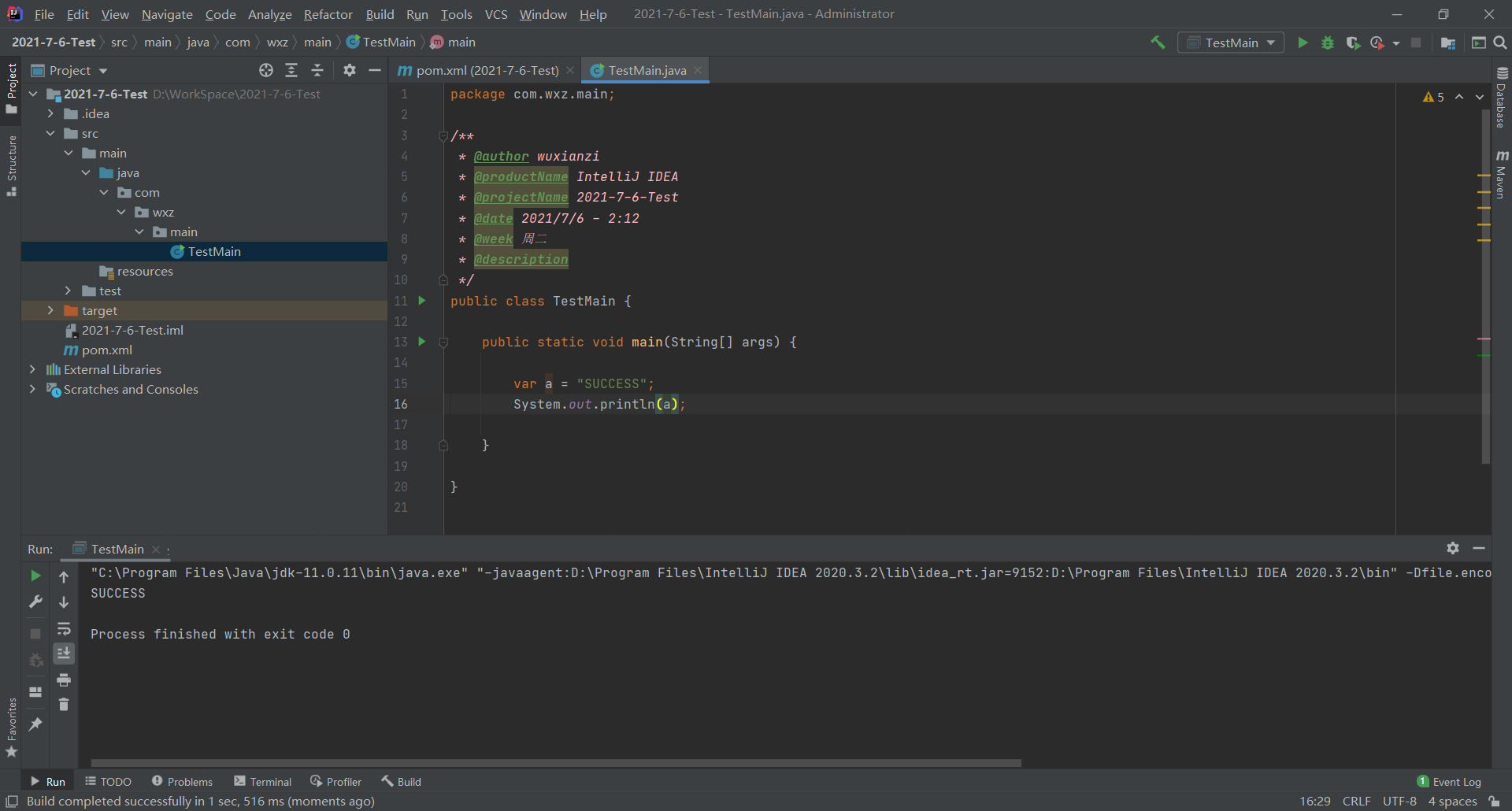The height and width of the screenshot is (811, 1512).
Task: Toggle the Project side tool window
Action: (11, 87)
